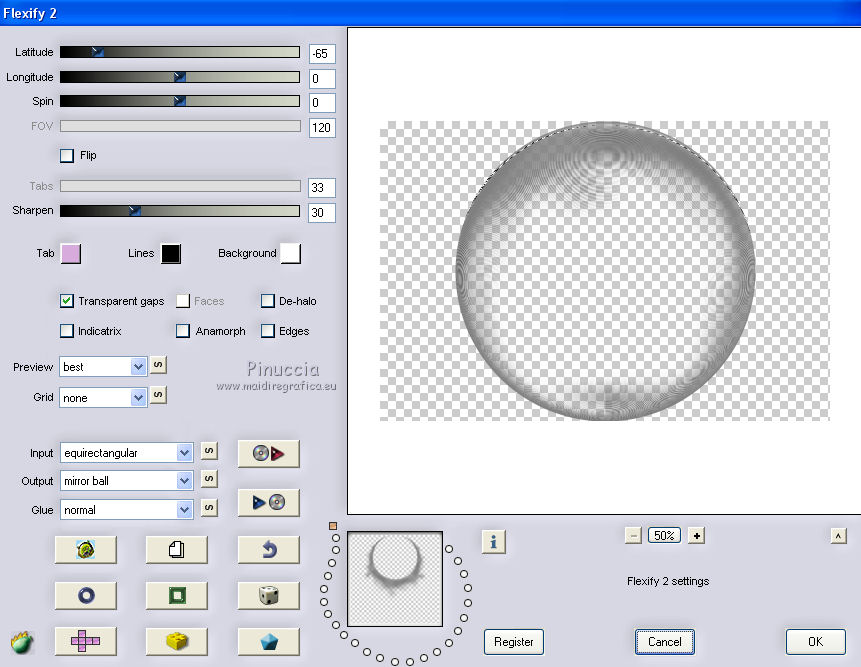The height and width of the screenshot is (667, 861).
Task: Click the arrow-to-disc save button
Action: click(x=269, y=502)
